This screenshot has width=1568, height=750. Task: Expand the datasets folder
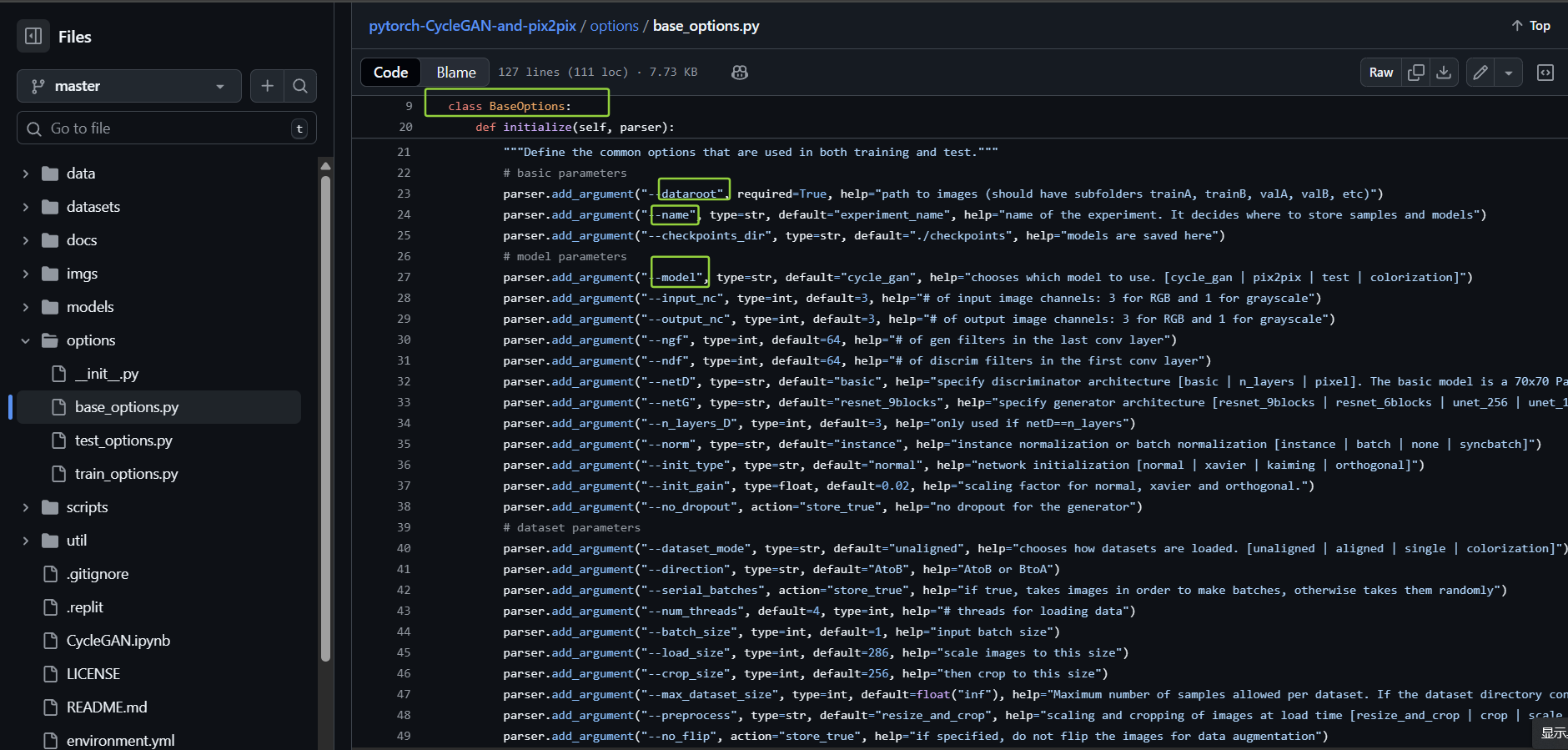point(25,207)
